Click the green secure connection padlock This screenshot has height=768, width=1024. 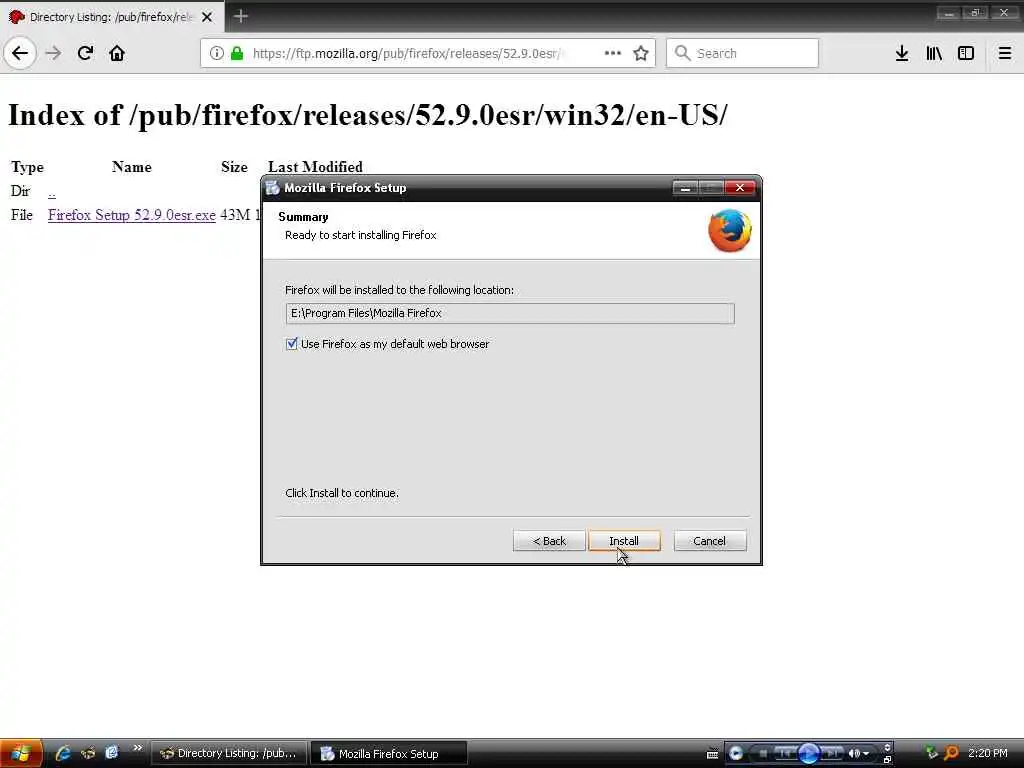point(237,53)
